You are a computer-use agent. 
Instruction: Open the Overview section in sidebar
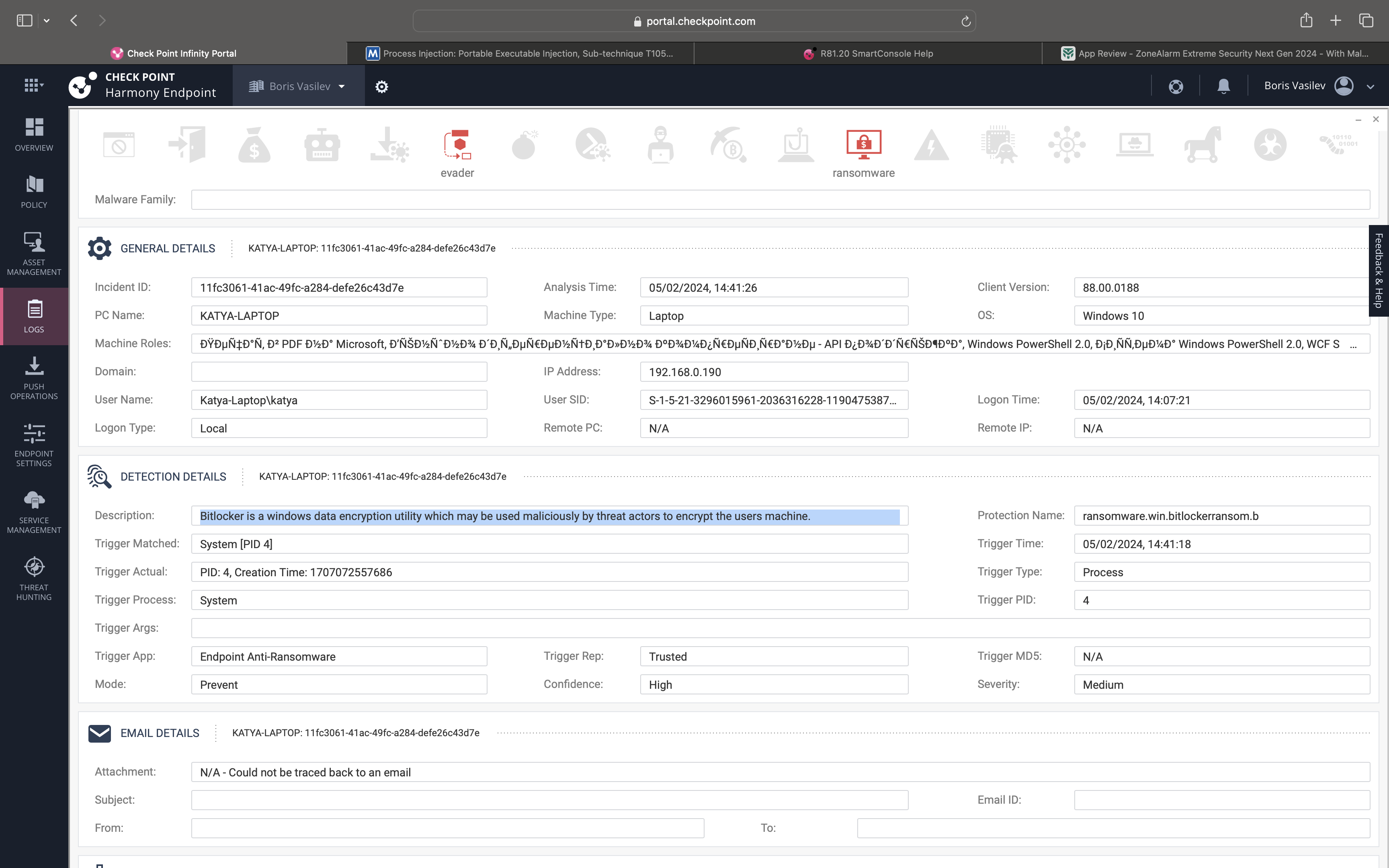point(34,135)
